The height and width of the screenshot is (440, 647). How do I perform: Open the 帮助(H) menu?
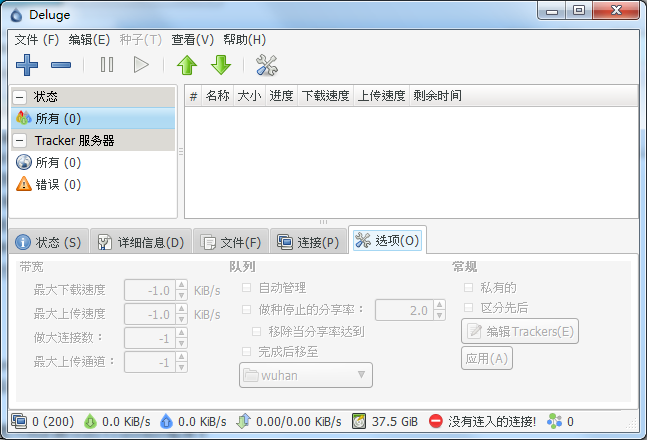[245, 40]
